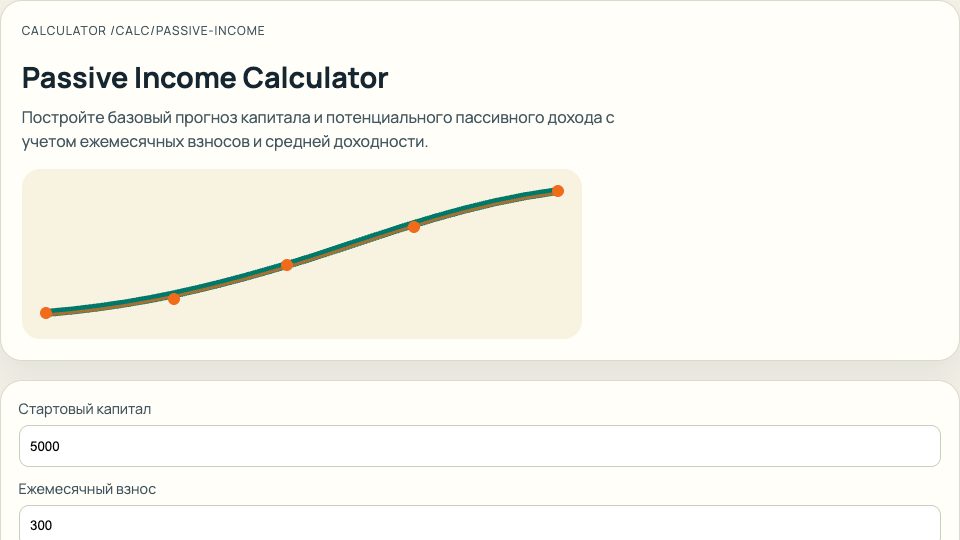Select the middle orange chart data point
Screen dimensions: 960x540
287,265
